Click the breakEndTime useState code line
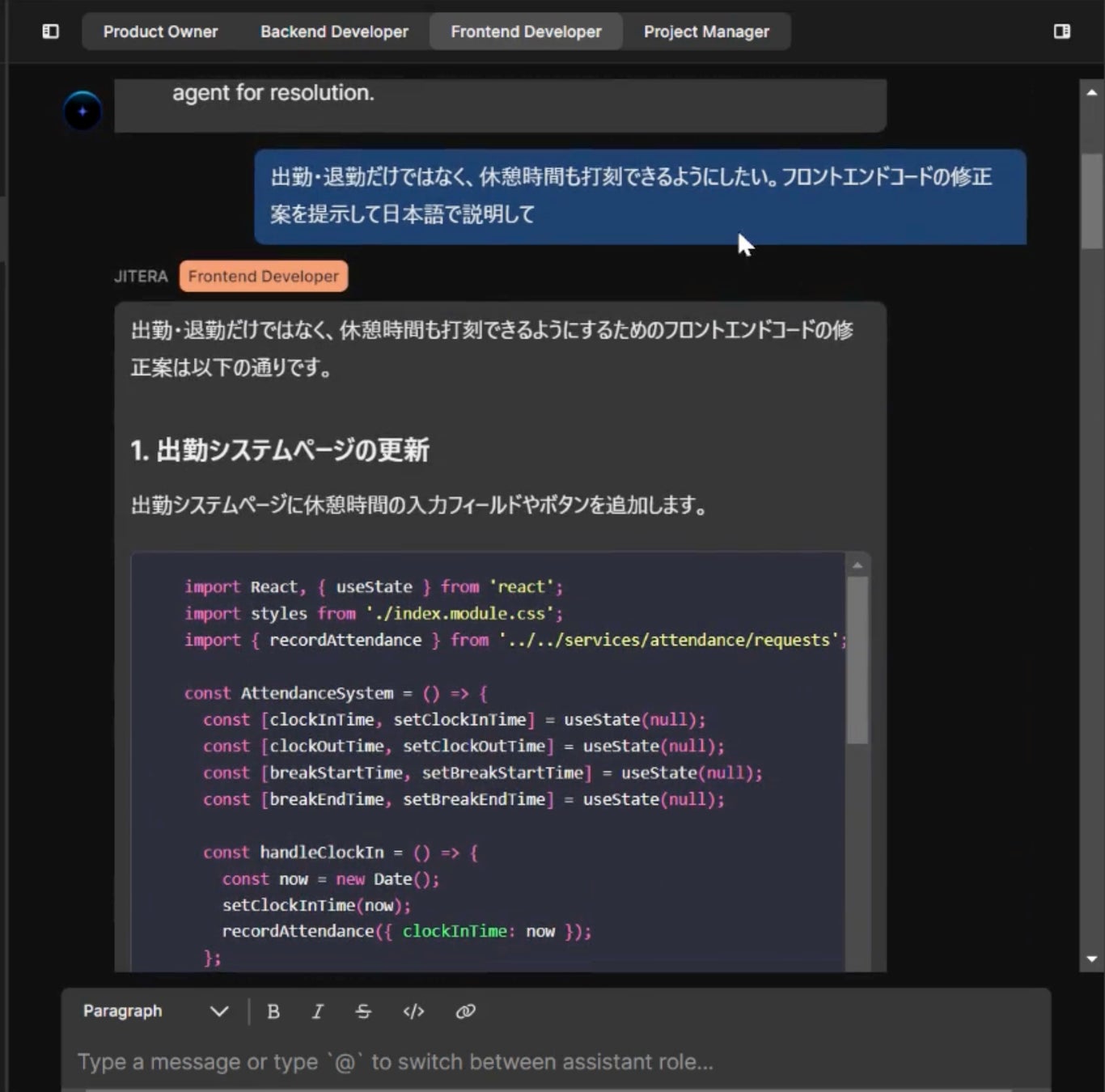 [464, 799]
